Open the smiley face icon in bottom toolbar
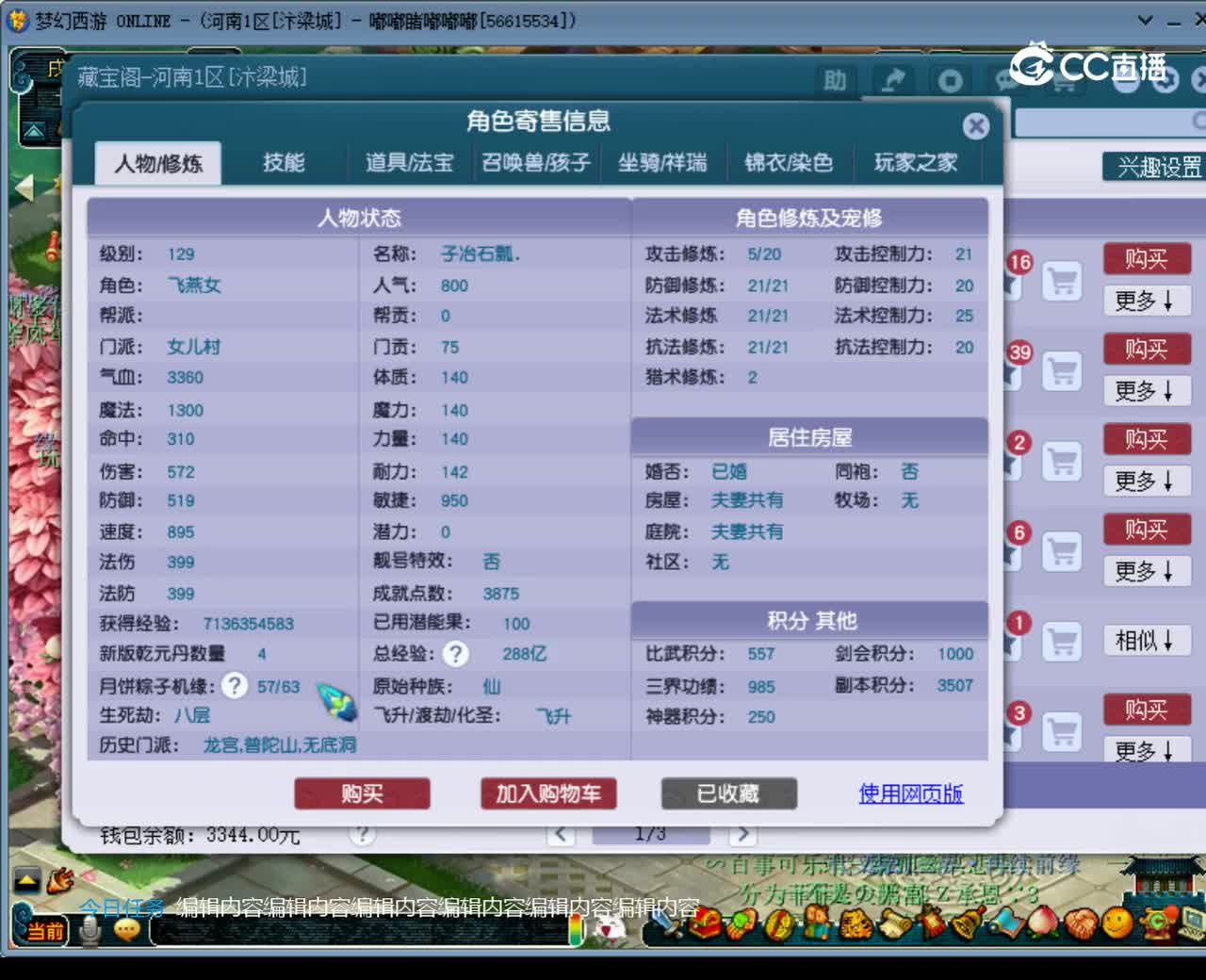The height and width of the screenshot is (980, 1206). [x=1117, y=922]
